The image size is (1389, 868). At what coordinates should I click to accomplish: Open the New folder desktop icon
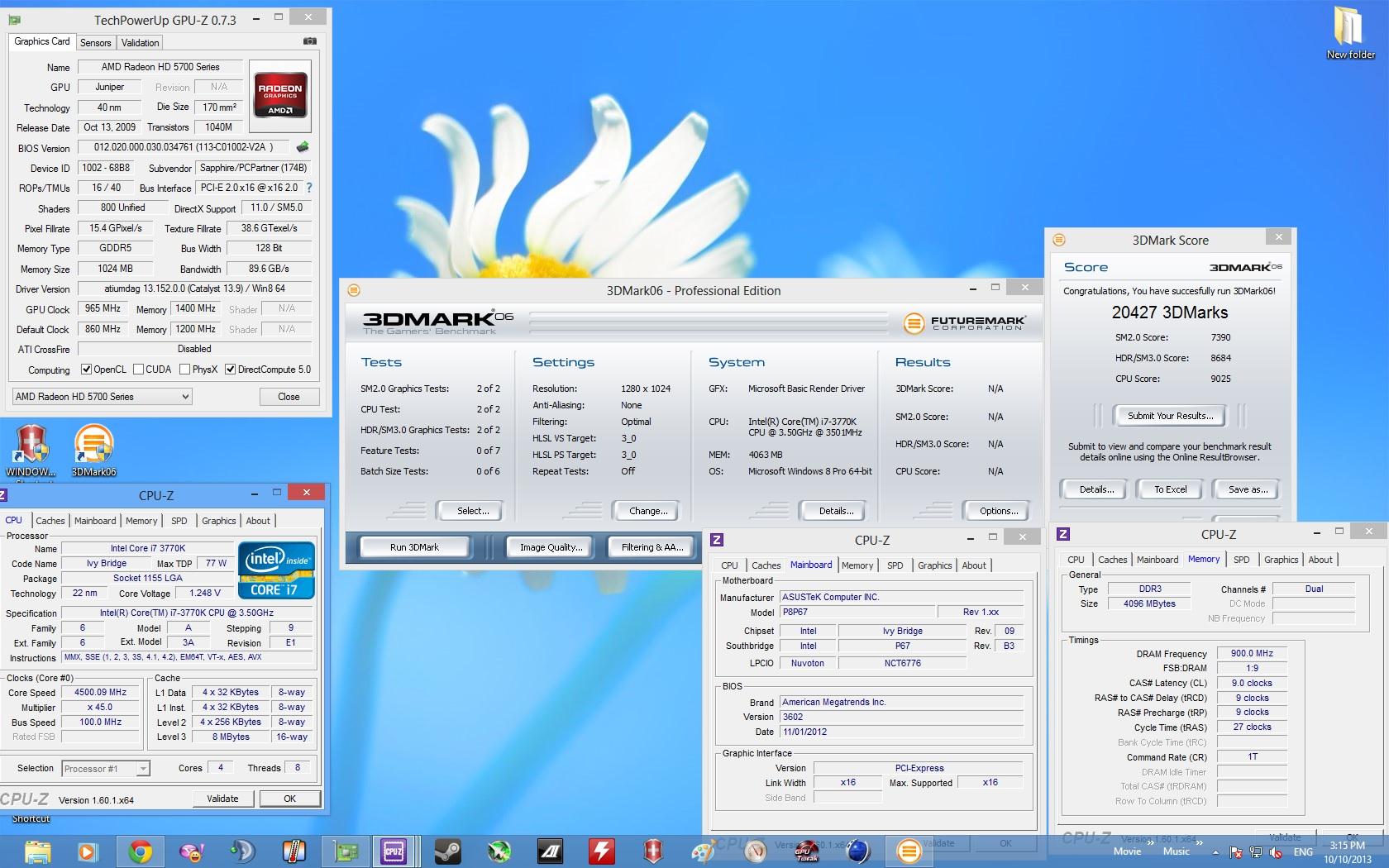click(x=1350, y=33)
